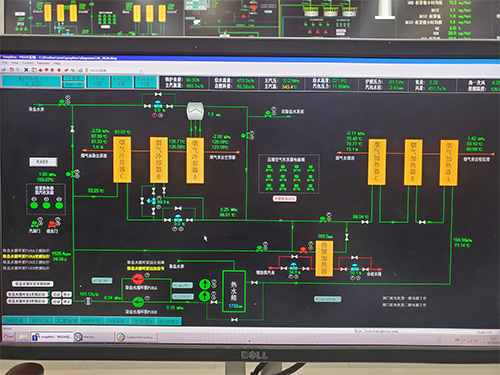Select the flue gas cooler C block
500x375 pixels.
tap(122, 160)
